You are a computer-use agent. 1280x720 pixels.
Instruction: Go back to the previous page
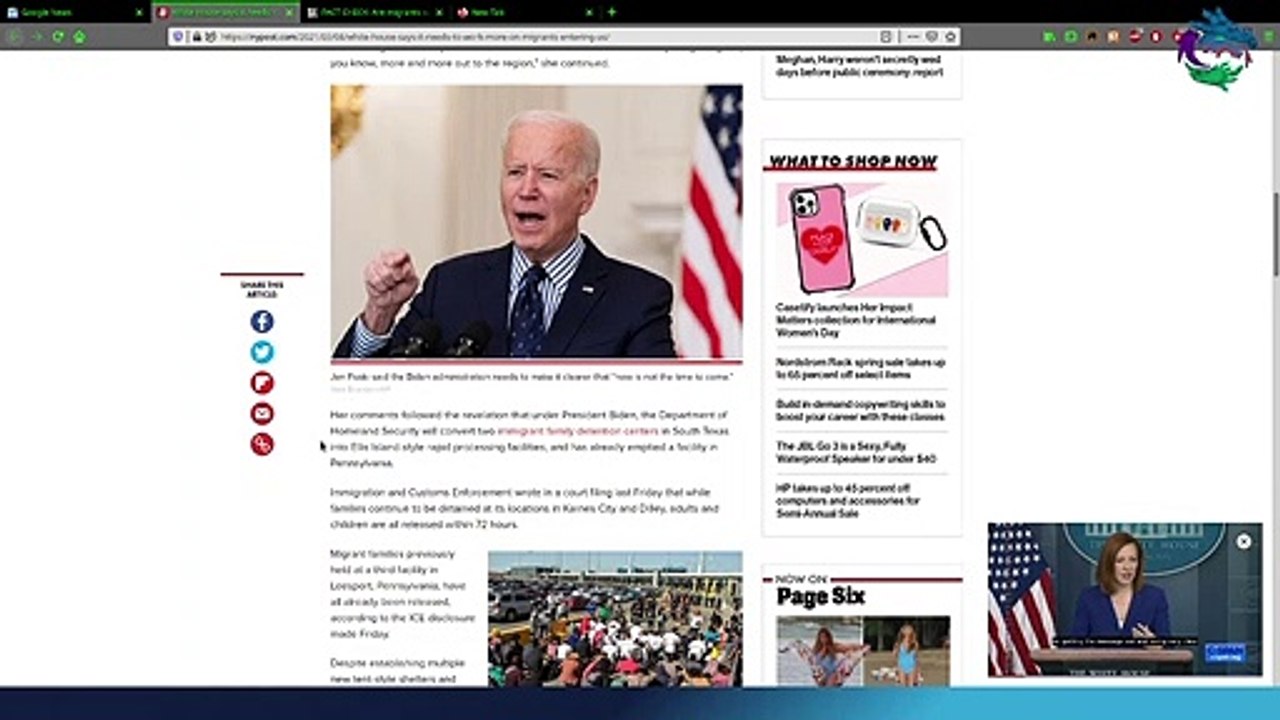(x=14, y=36)
